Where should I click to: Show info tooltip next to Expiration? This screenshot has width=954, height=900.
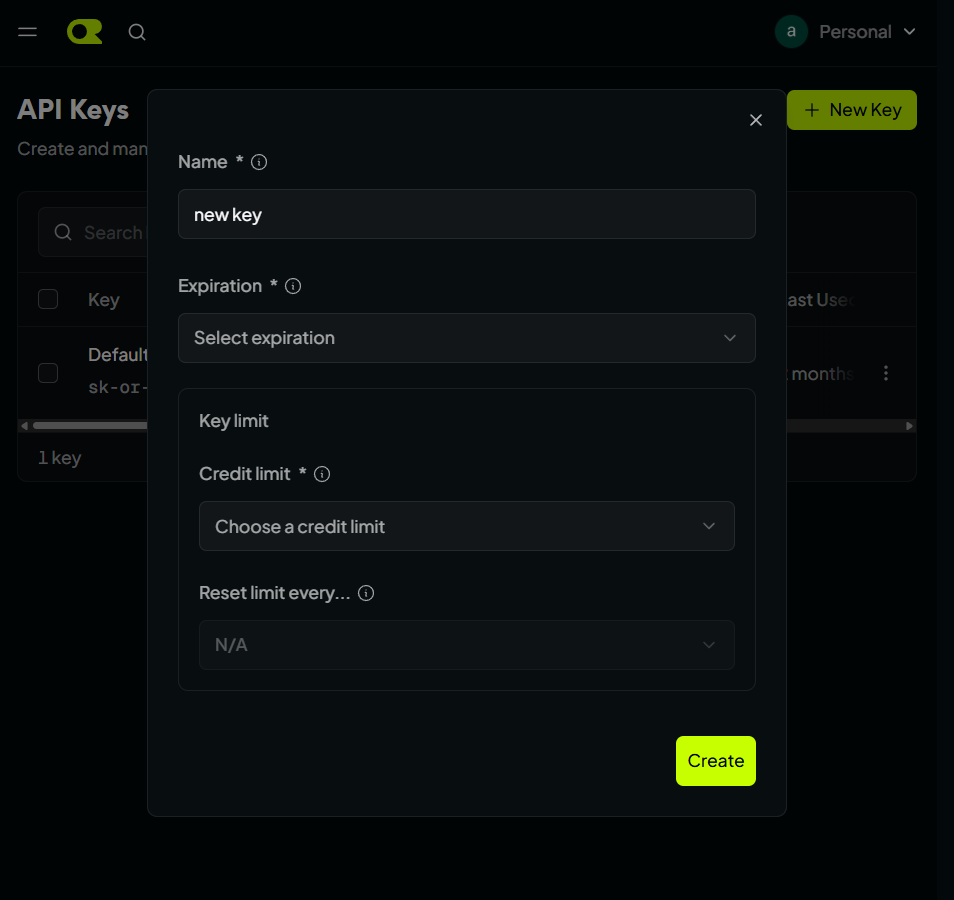tap(293, 286)
